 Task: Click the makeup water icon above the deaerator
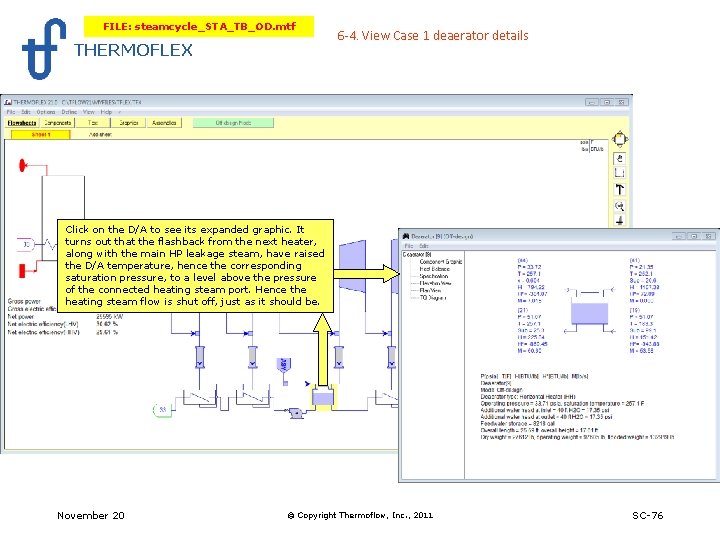(284, 368)
